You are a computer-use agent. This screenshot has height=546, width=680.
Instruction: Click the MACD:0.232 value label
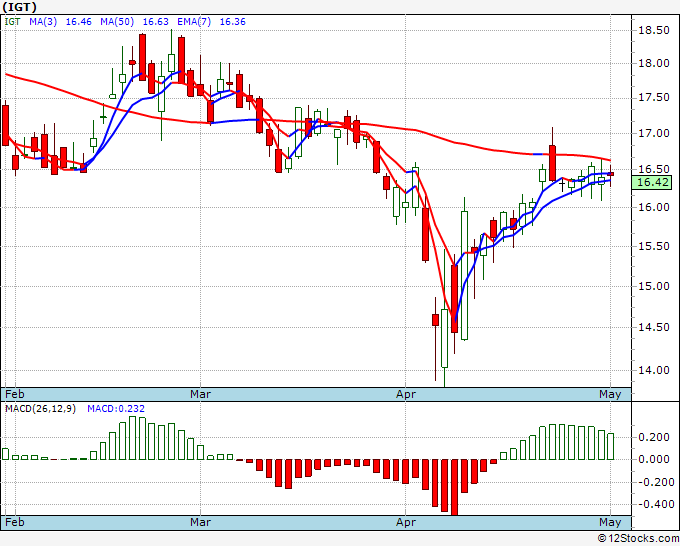tap(116, 409)
